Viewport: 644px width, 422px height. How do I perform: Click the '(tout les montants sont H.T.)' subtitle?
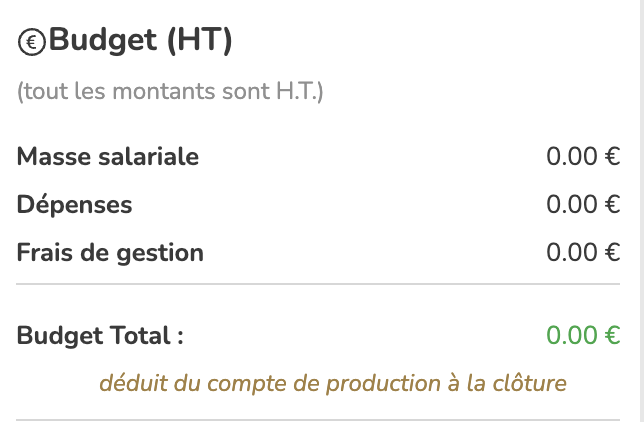[x=170, y=92]
